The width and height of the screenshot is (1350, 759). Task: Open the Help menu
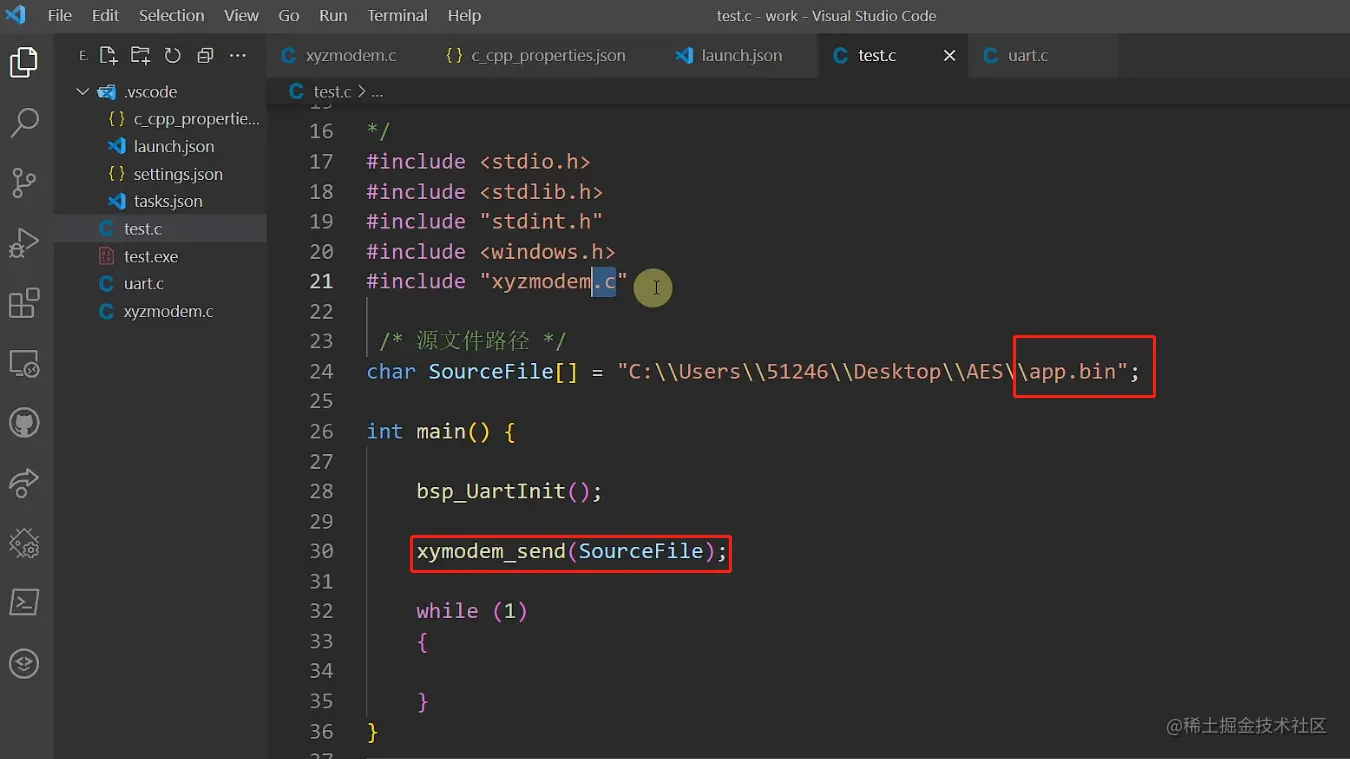[x=464, y=16]
